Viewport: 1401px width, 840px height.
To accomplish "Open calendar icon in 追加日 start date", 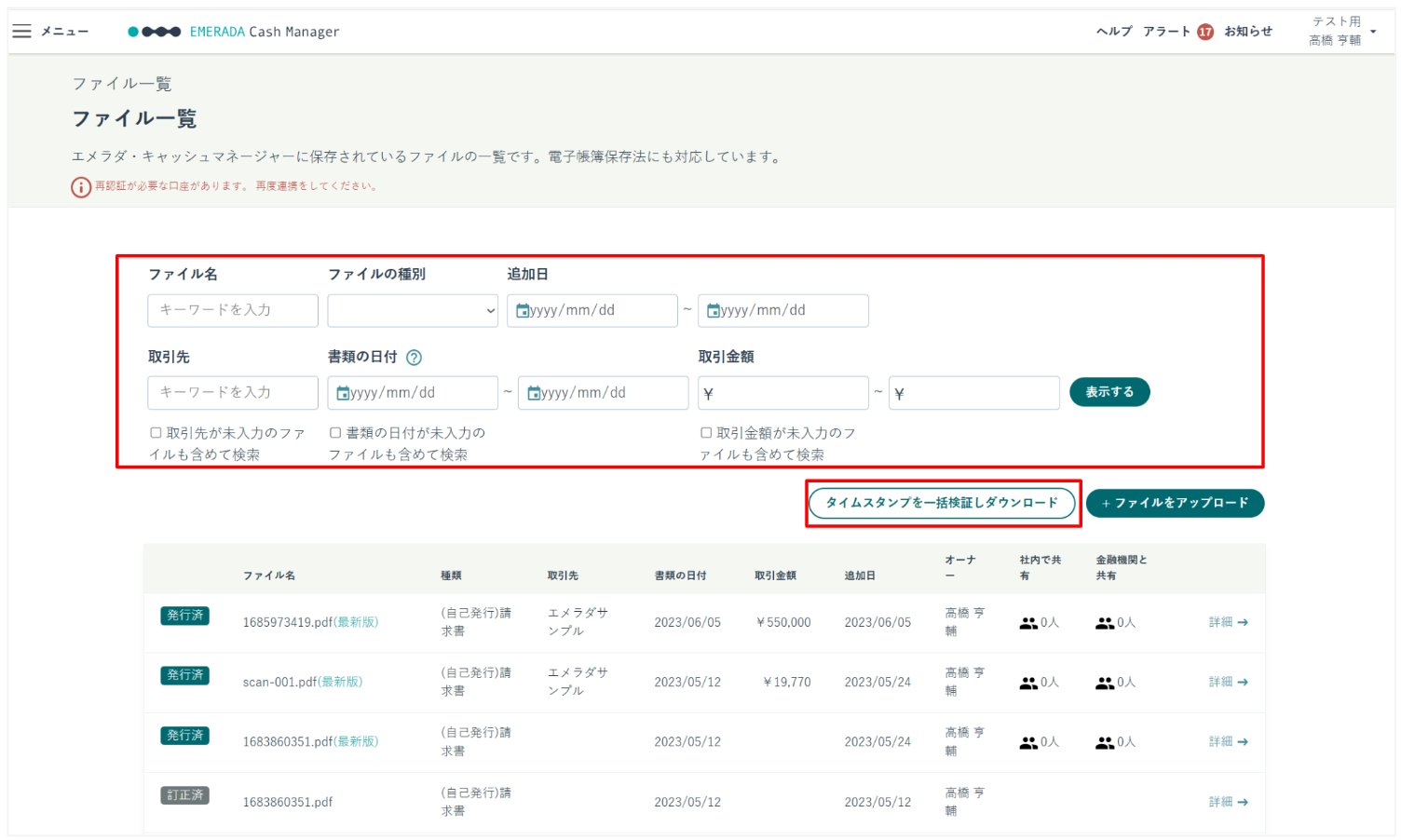I will click(523, 310).
